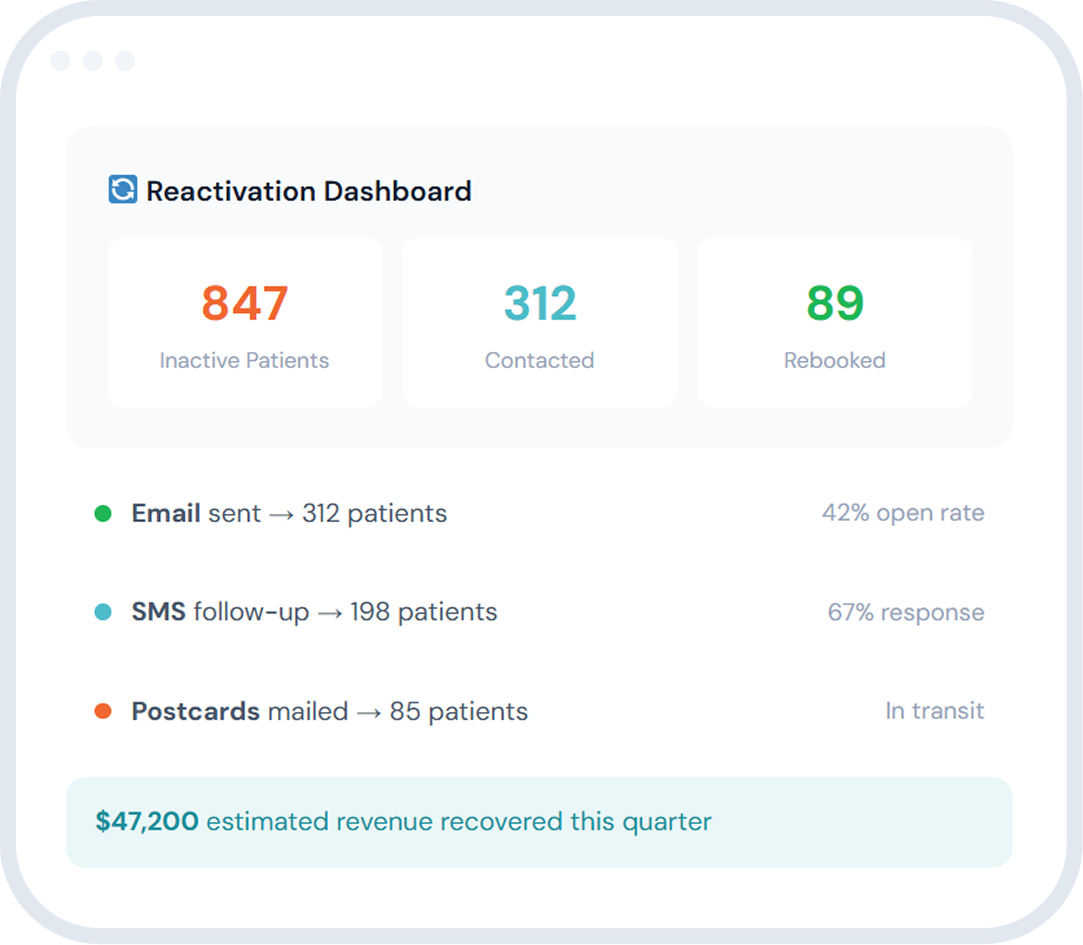The height and width of the screenshot is (945, 1083).
Task: Click the first window control dot
Action: click(x=60, y=61)
